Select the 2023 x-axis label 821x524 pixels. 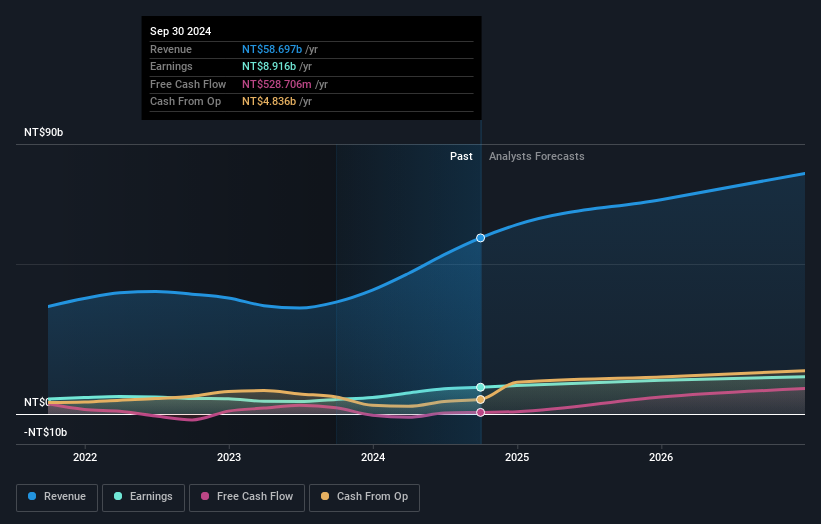click(229, 457)
